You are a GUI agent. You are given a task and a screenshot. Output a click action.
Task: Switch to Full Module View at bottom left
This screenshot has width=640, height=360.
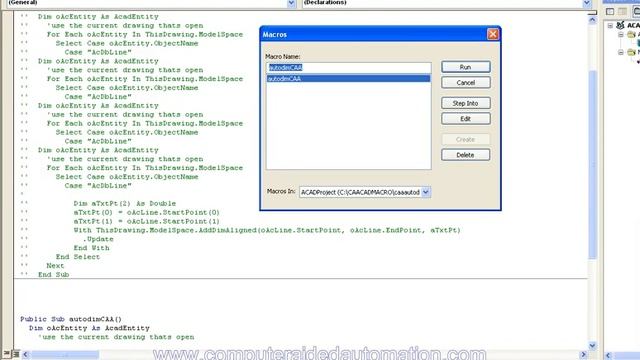pyautogui.click(x=16, y=354)
